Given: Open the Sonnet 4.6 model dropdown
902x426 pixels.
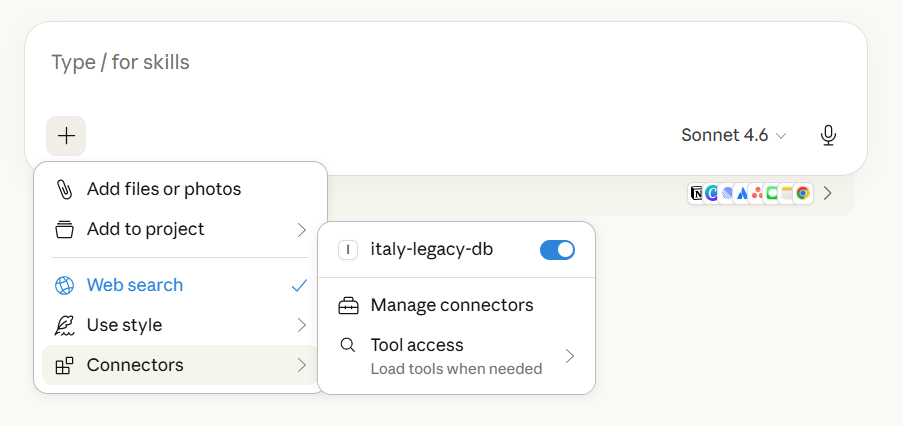Looking at the screenshot, I should pyautogui.click(x=733, y=135).
